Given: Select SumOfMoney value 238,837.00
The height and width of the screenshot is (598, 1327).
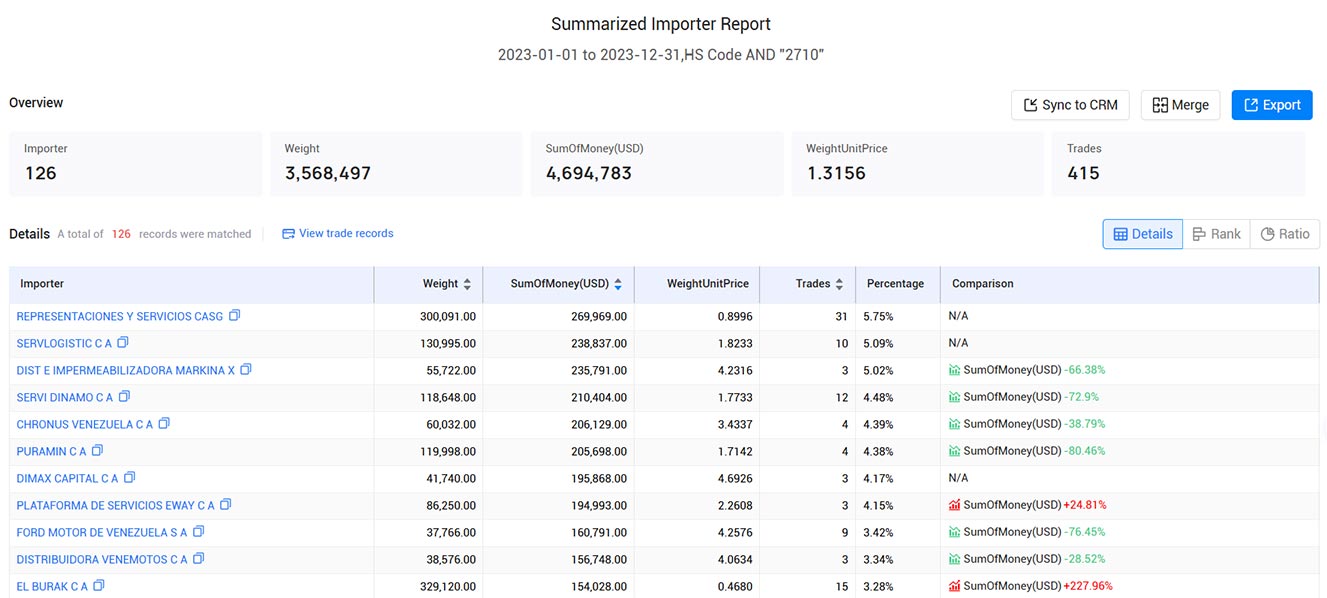Looking at the screenshot, I should (x=599, y=343).
